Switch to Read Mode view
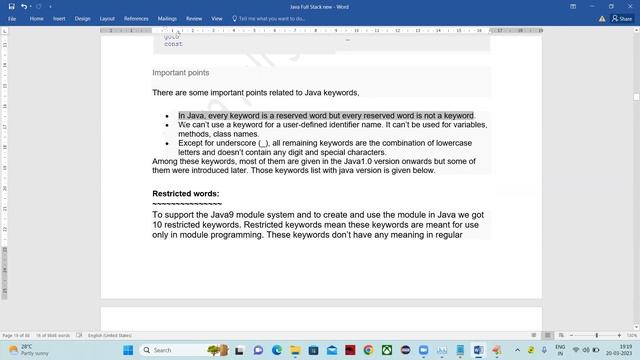The image size is (640, 360). click(x=534, y=336)
